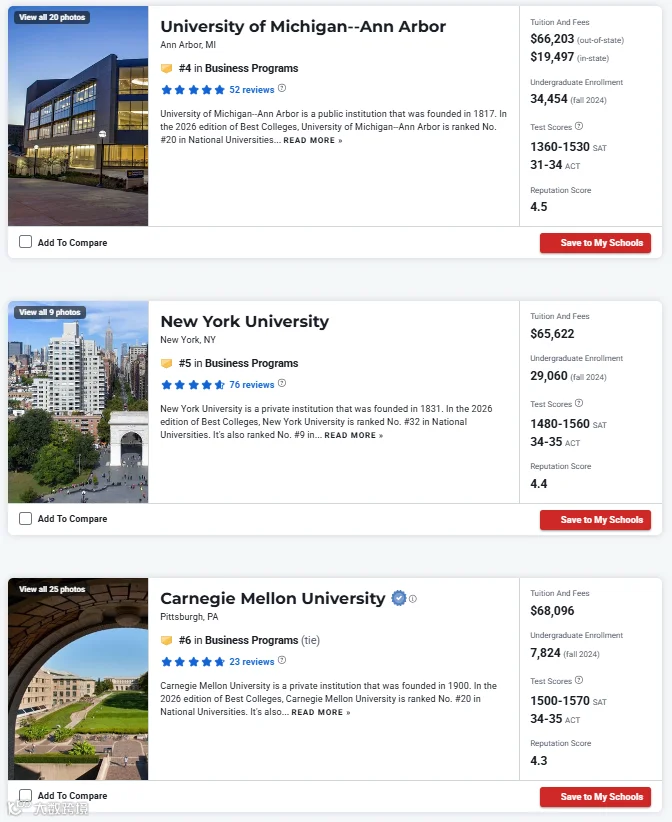
Task: Open View all 25 photos for Carnegie Mellon
Action: coord(52,589)
